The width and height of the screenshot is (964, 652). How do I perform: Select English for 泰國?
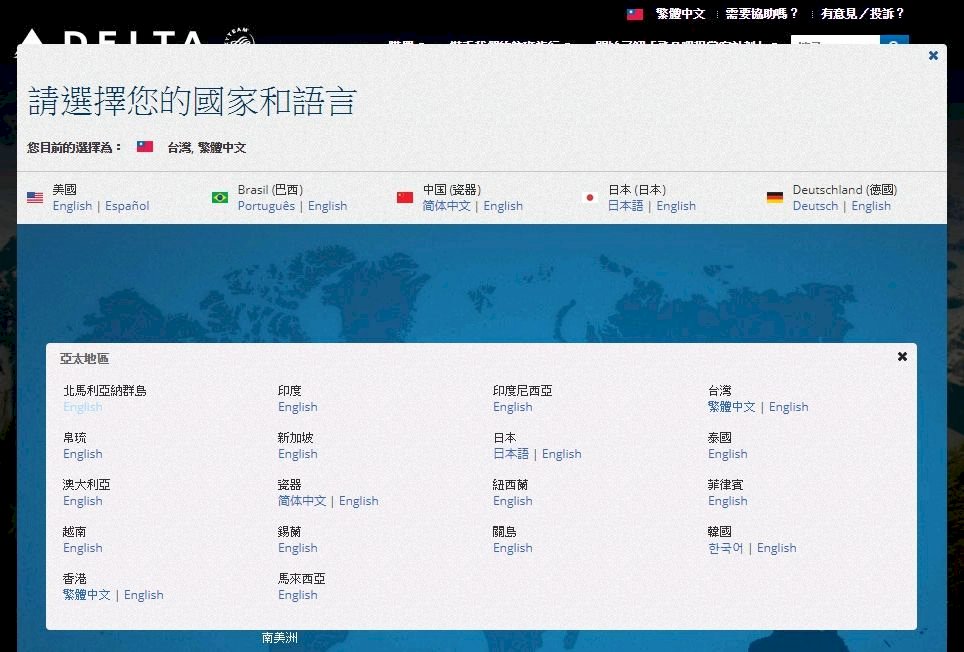[x=728, y=454]
